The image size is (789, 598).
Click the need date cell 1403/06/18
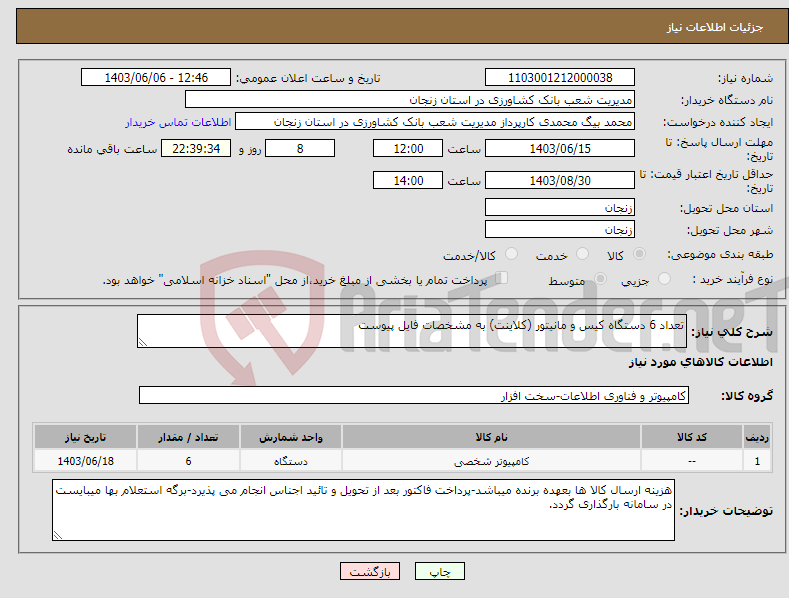pos(86,461)
